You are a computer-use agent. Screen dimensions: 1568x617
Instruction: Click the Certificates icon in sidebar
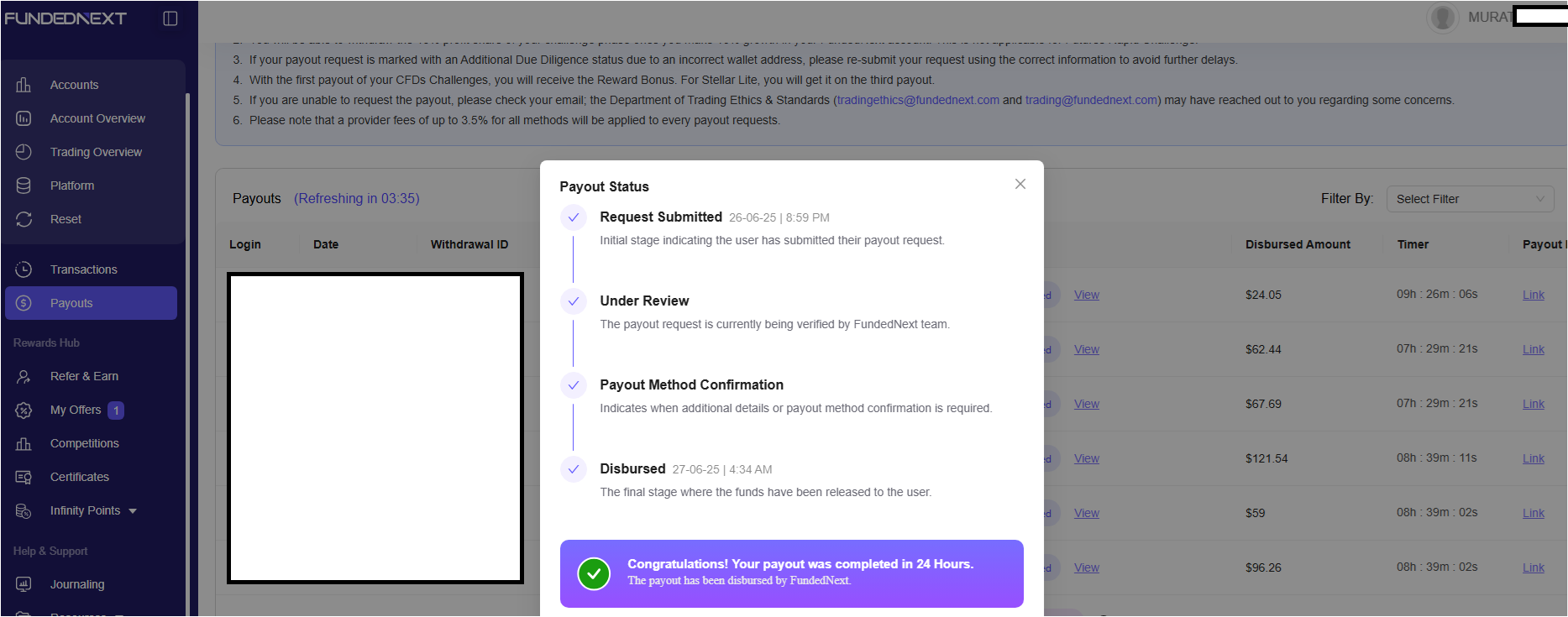pyautogui.click(x=24, y=477)
